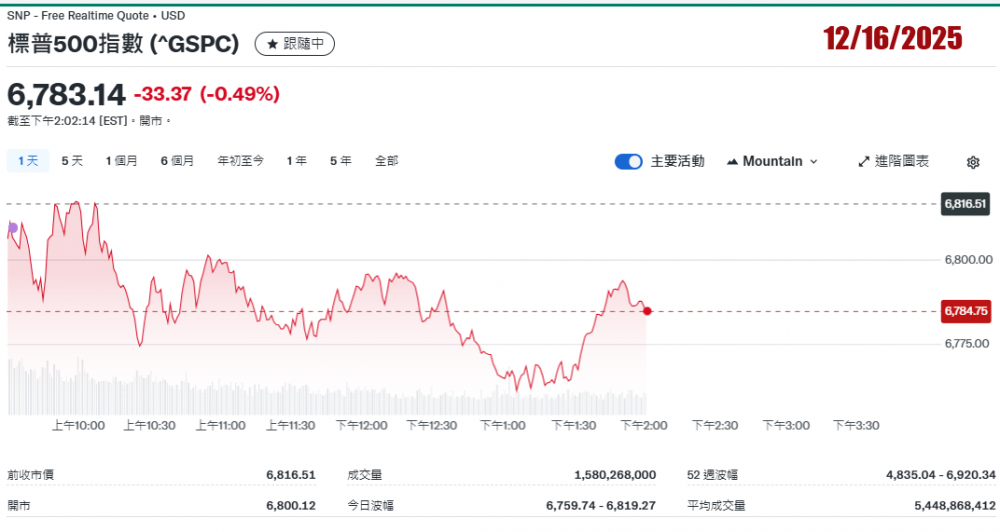
Task: Select the 1天 time range tab
Action: 28,161
